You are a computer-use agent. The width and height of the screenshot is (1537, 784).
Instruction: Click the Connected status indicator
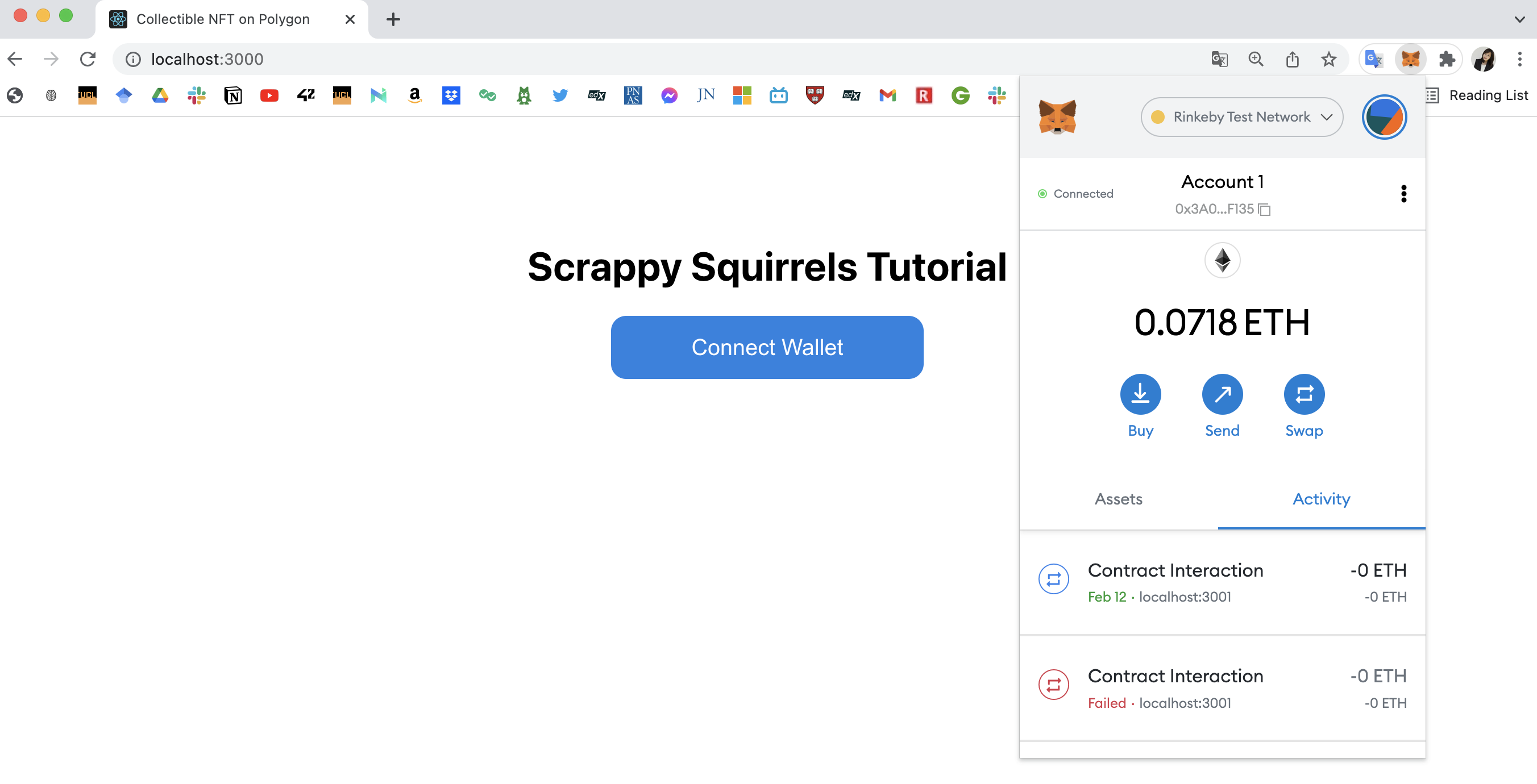pos(1075,194)
